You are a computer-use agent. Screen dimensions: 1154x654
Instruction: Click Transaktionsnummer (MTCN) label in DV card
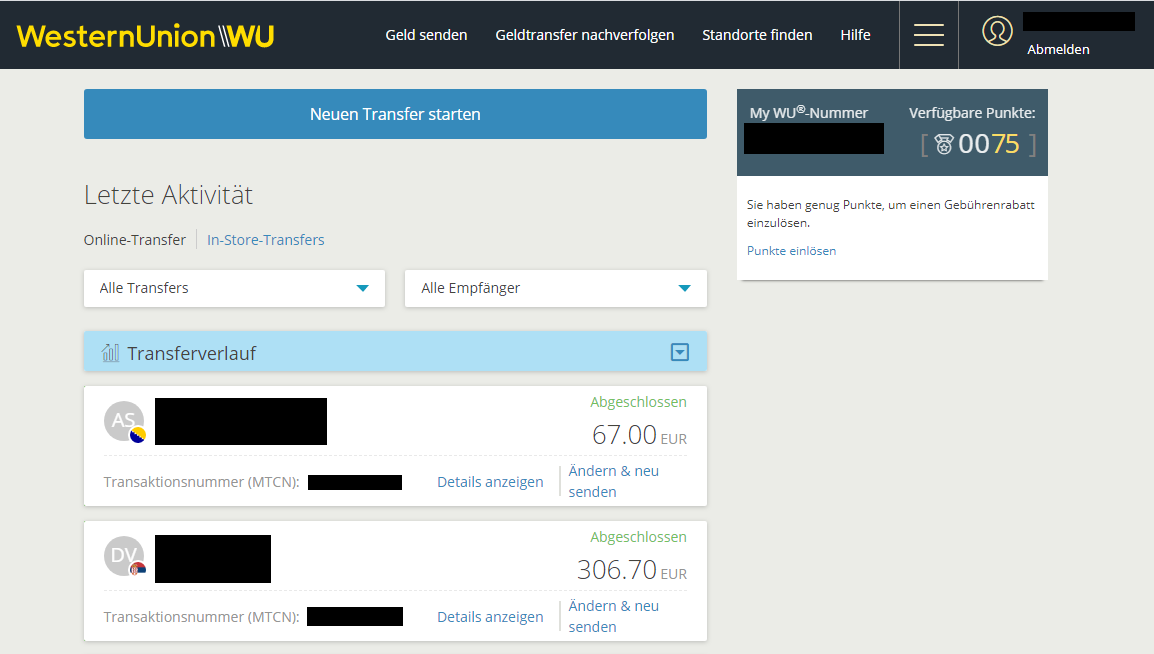point(202,617)
